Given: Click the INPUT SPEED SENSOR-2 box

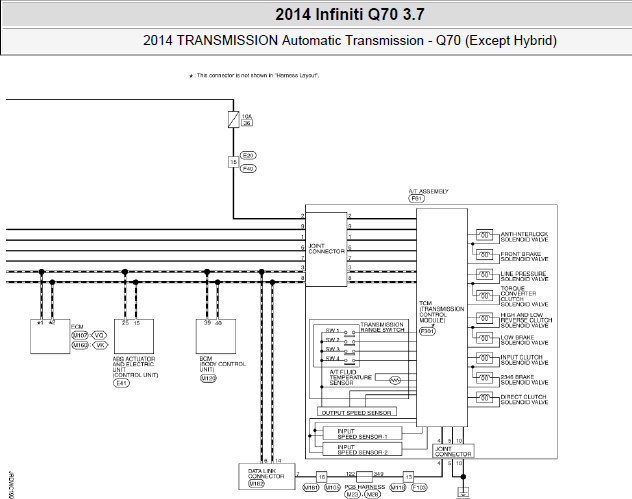Looking at the screenshot, I should 362,449.
